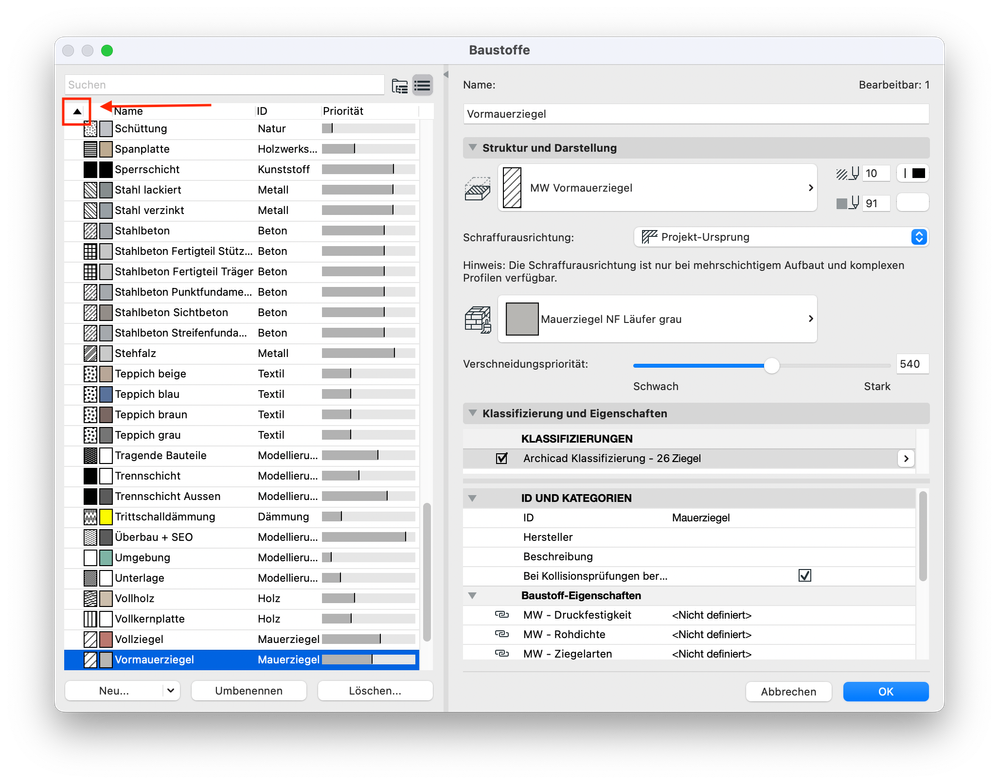Click Verschneidungspriorität slider handle
This screenshot has height=784, width=999.
772,366
